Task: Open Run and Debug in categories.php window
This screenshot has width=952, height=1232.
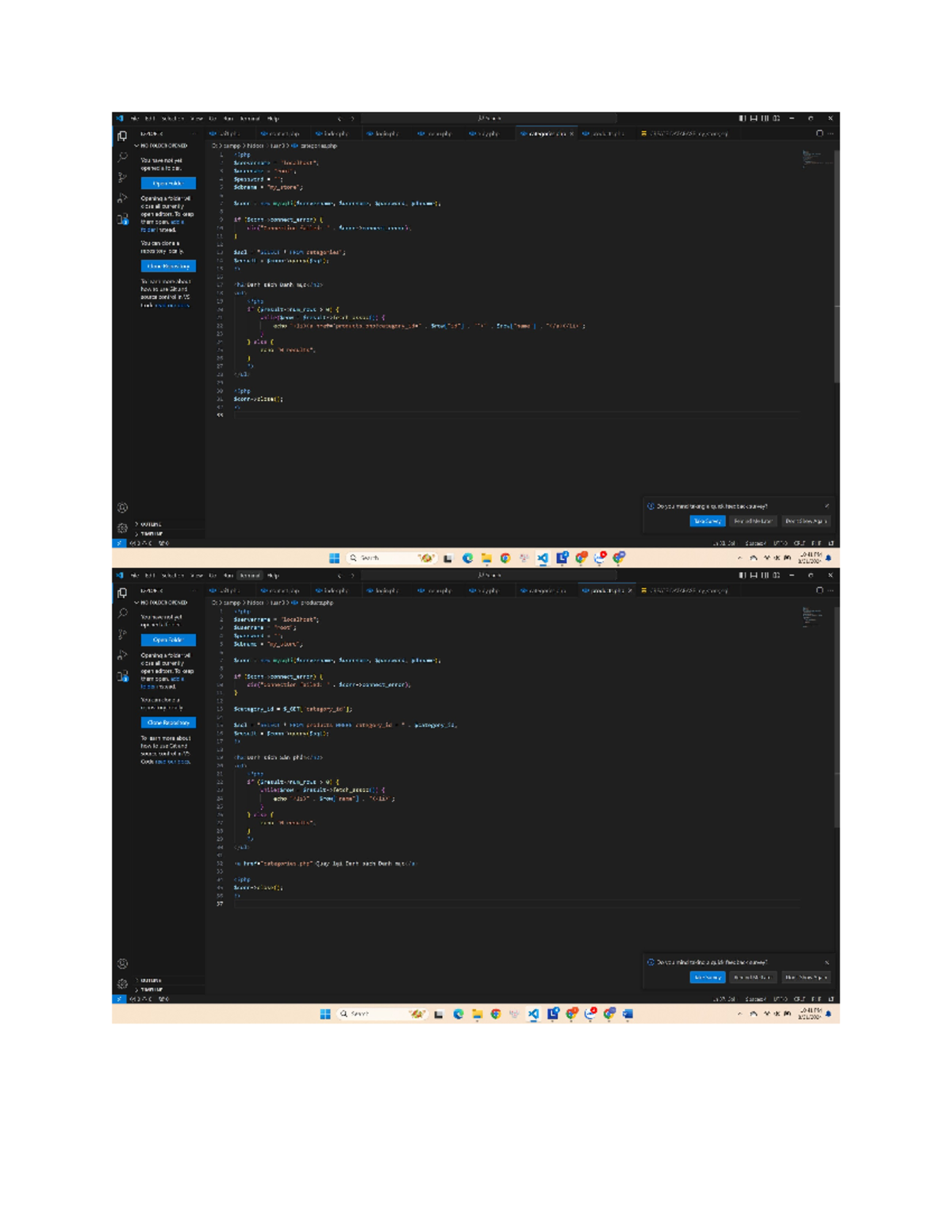Action: click(x=122, y=198)
